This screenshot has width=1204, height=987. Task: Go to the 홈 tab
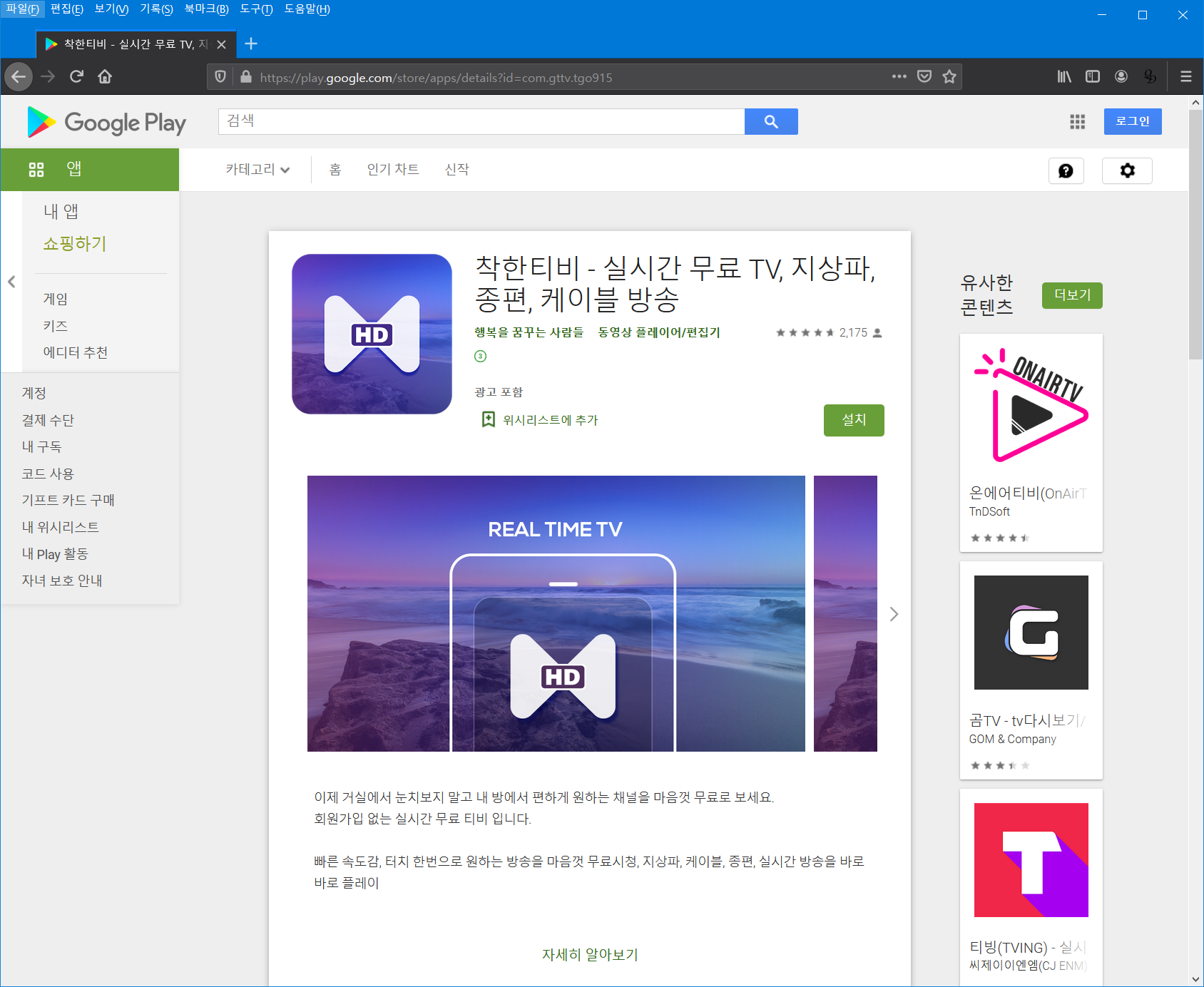point(335,169)
